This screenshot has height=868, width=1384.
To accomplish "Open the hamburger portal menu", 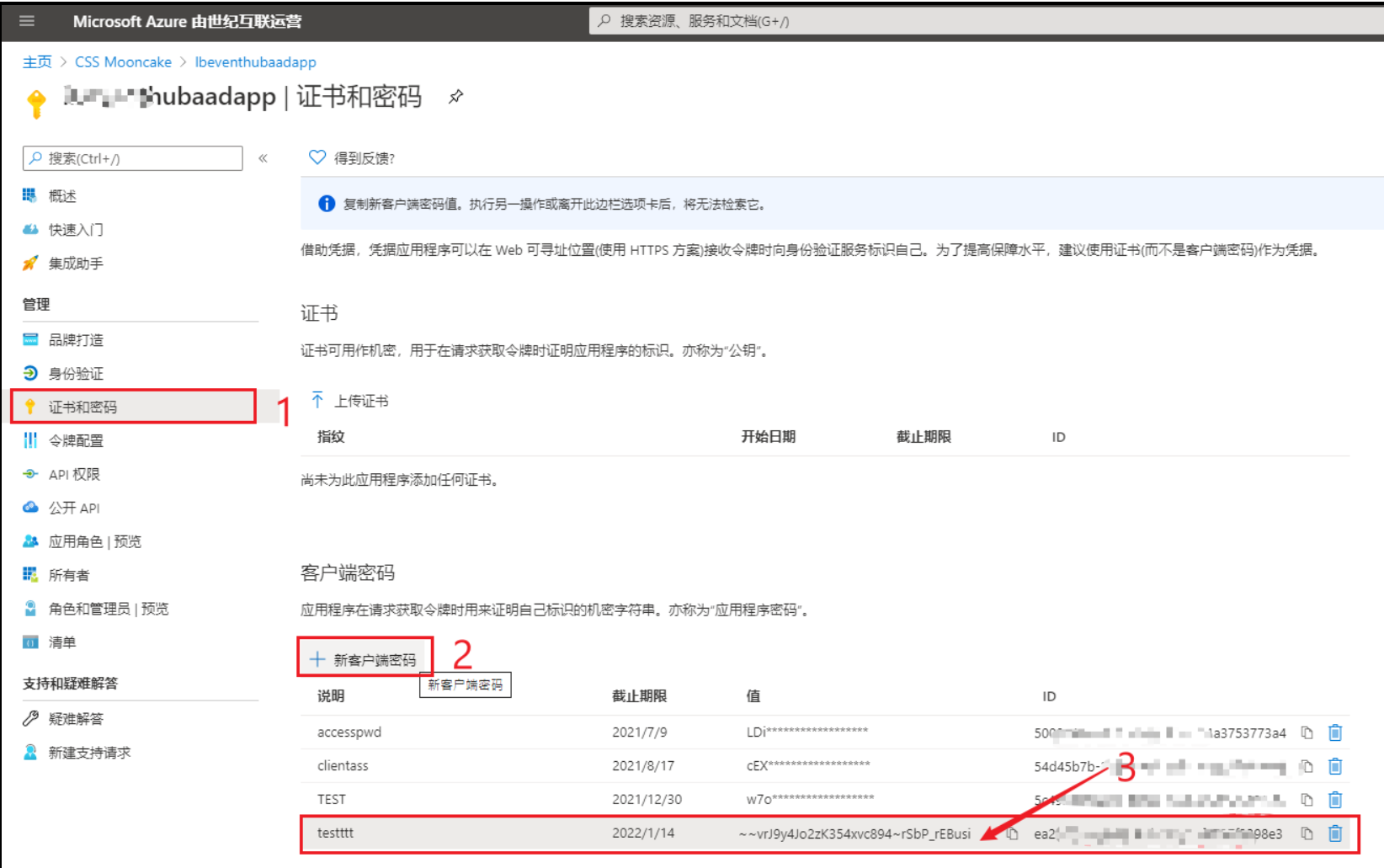I will (x=27, y=21).
